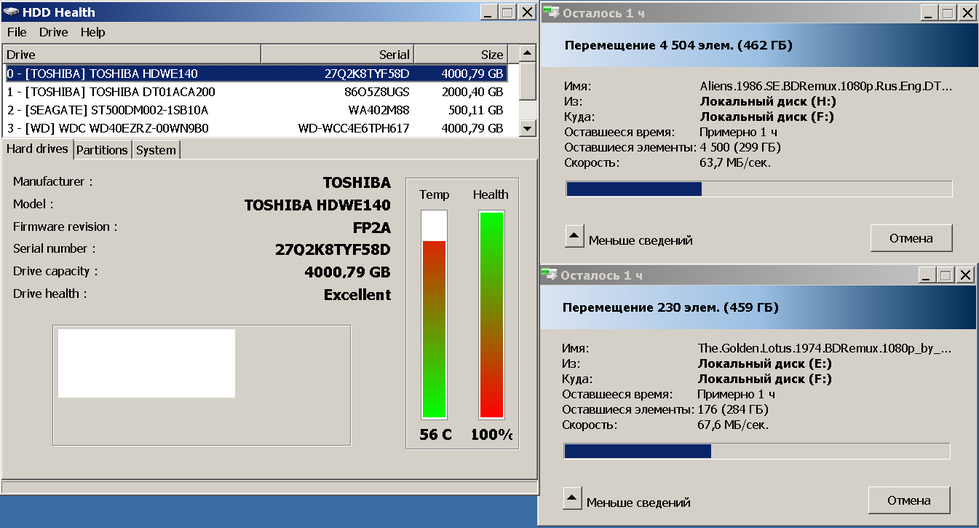Close the Golden Lotus transfer dialog
Screen dimensions: 979x528
click(x=964, y=275)
